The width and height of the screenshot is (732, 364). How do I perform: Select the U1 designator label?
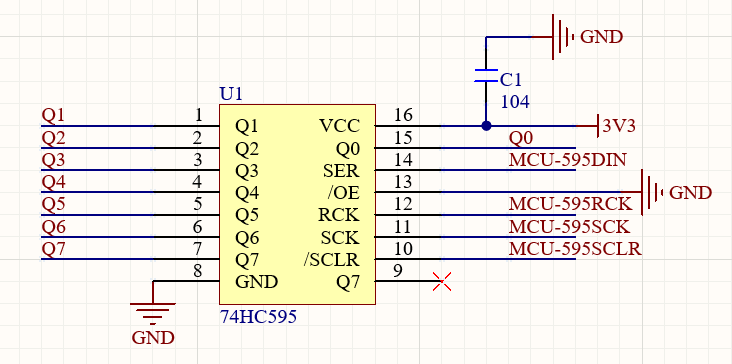tap(231, 94)
